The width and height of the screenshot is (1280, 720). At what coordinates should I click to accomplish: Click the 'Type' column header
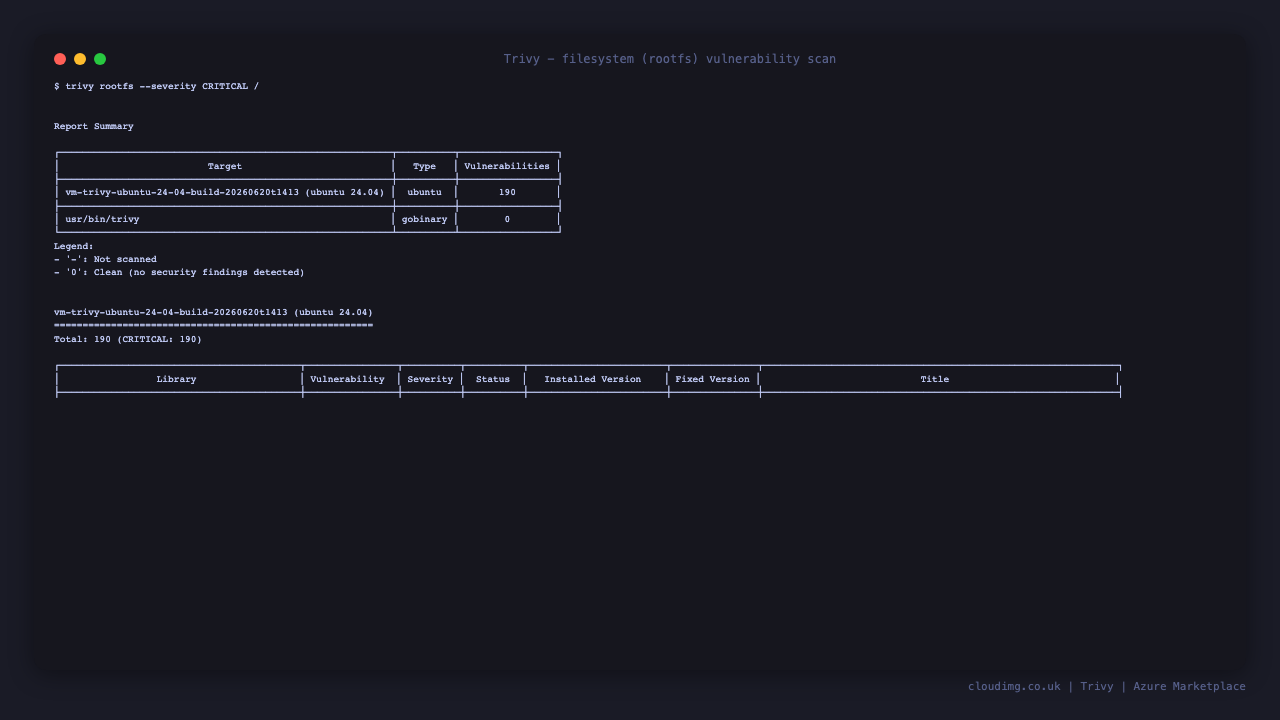click(424, 166)
